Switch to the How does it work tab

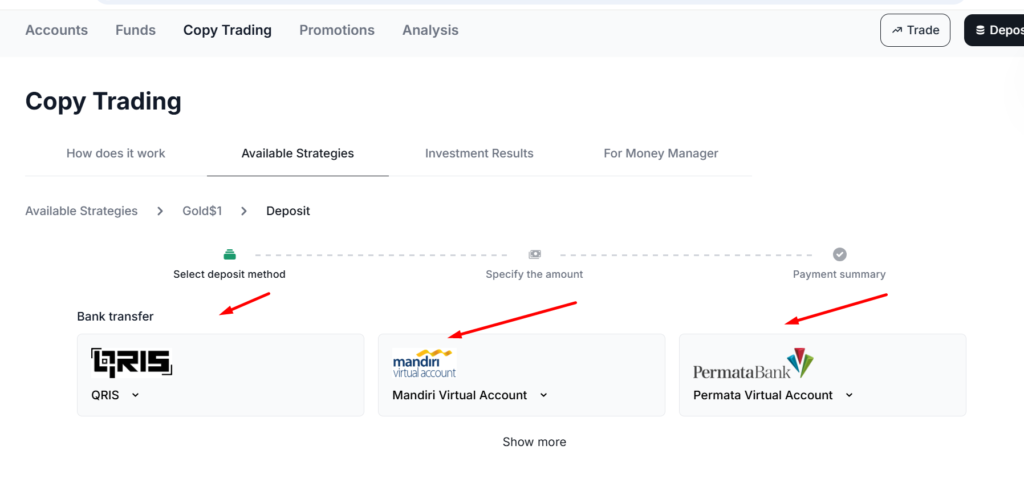(116, 153)
